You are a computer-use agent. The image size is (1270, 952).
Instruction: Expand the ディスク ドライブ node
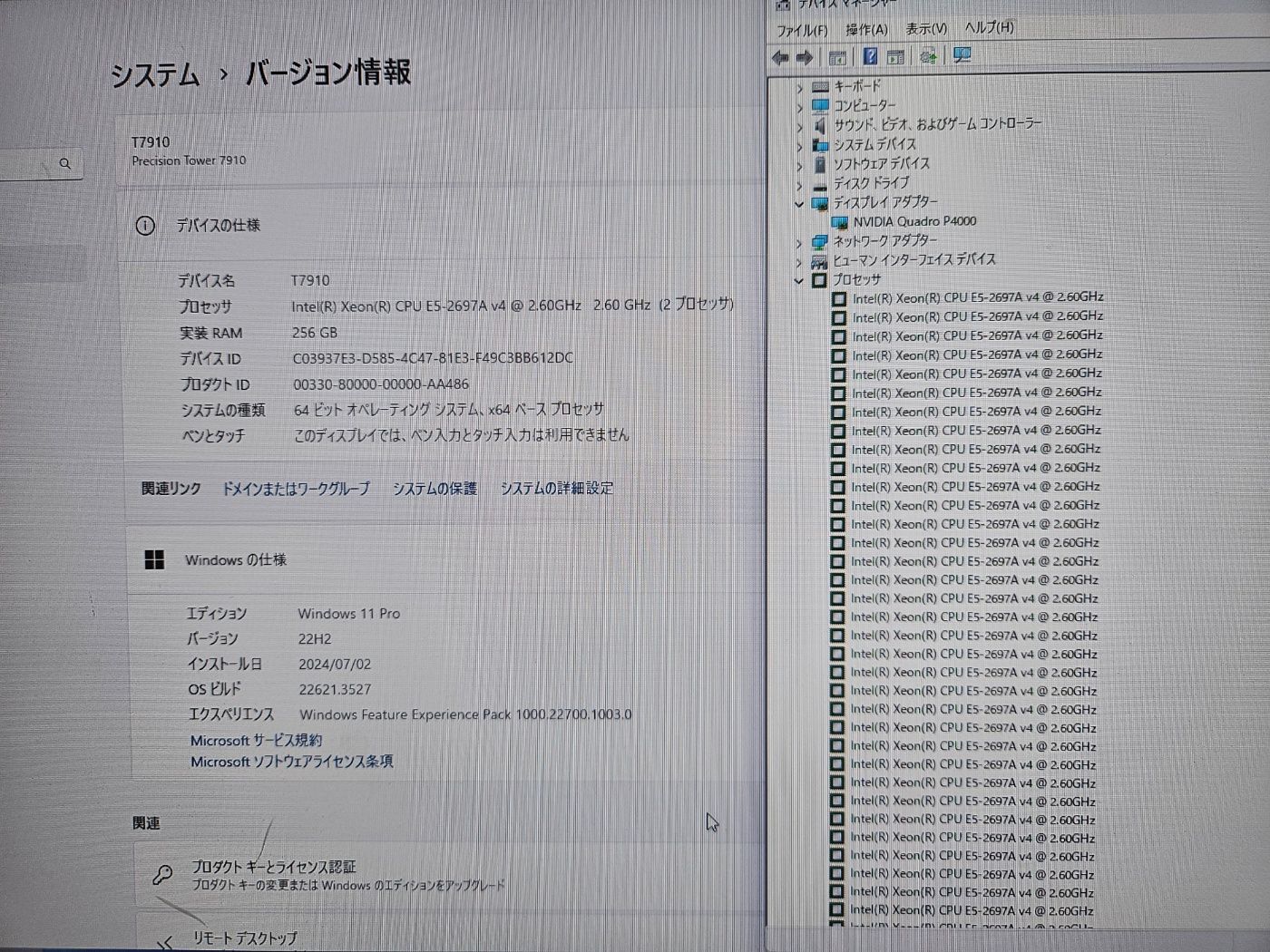(x=799, y=184)
